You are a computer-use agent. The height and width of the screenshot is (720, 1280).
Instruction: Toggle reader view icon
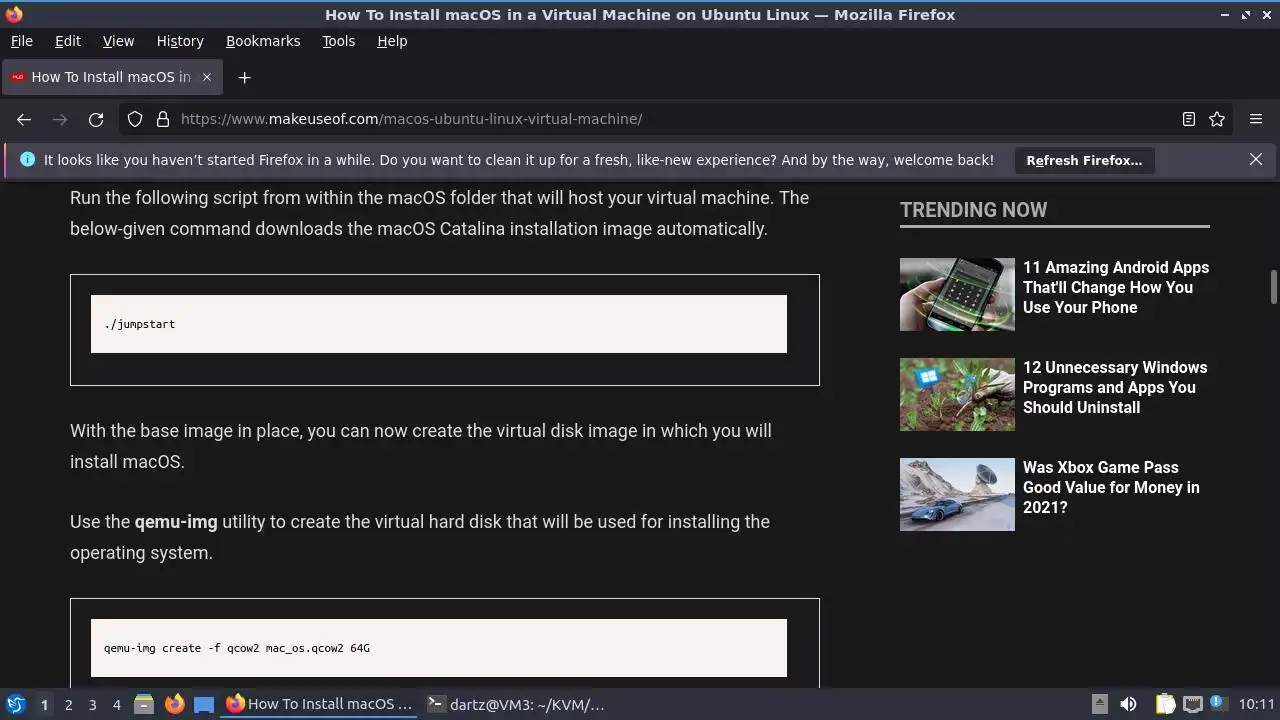tap(1189, 119)
